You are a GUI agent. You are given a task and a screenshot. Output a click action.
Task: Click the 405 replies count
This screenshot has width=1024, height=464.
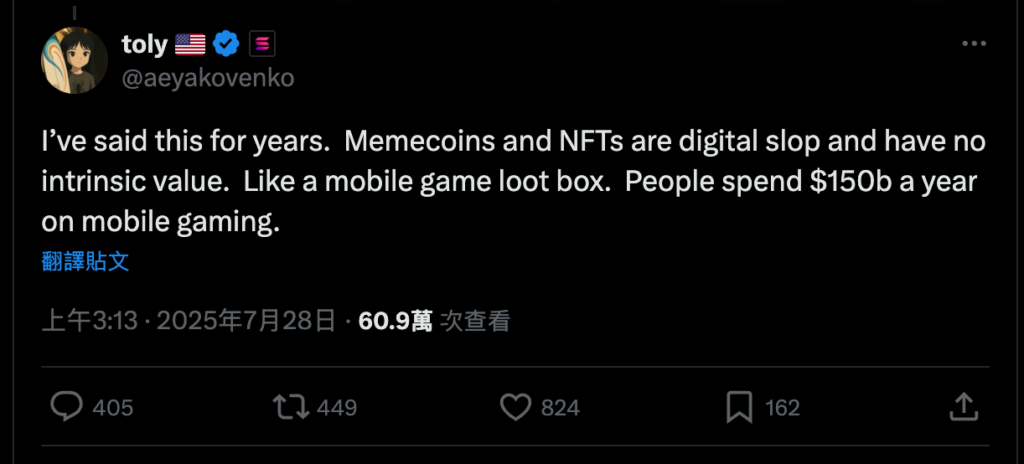point(113,408)
